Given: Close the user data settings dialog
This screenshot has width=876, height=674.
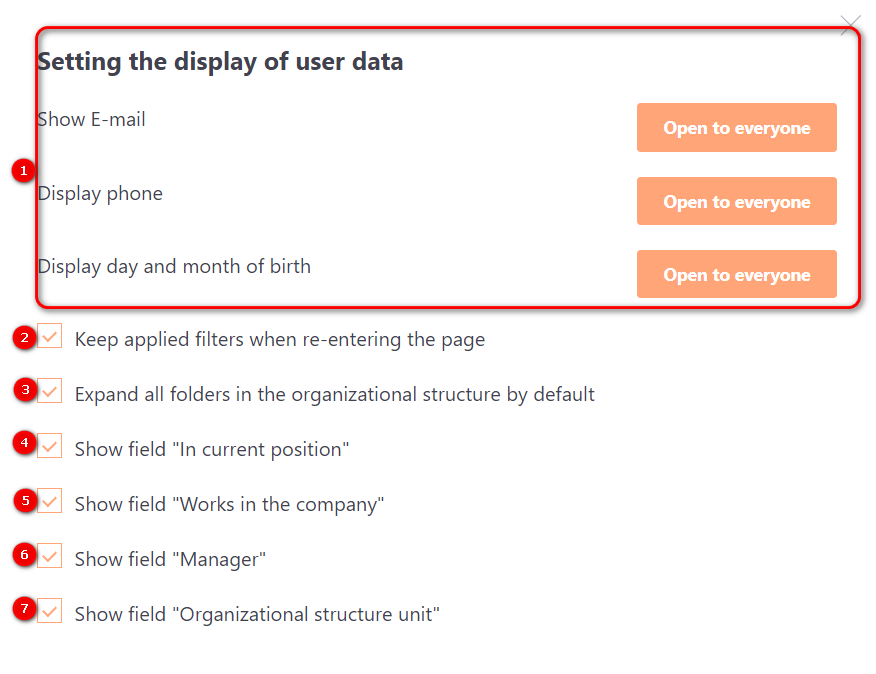Looking at the screenshot, I should (x=850, y=25).
